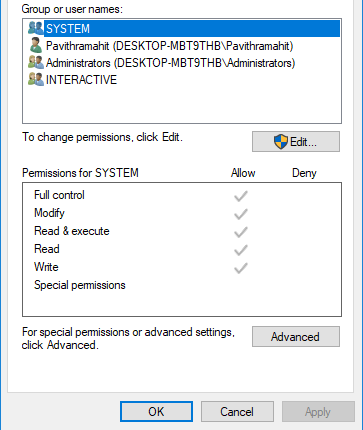Click Full control Allow checkmark

pyautogui.click(x=241, y=196)
